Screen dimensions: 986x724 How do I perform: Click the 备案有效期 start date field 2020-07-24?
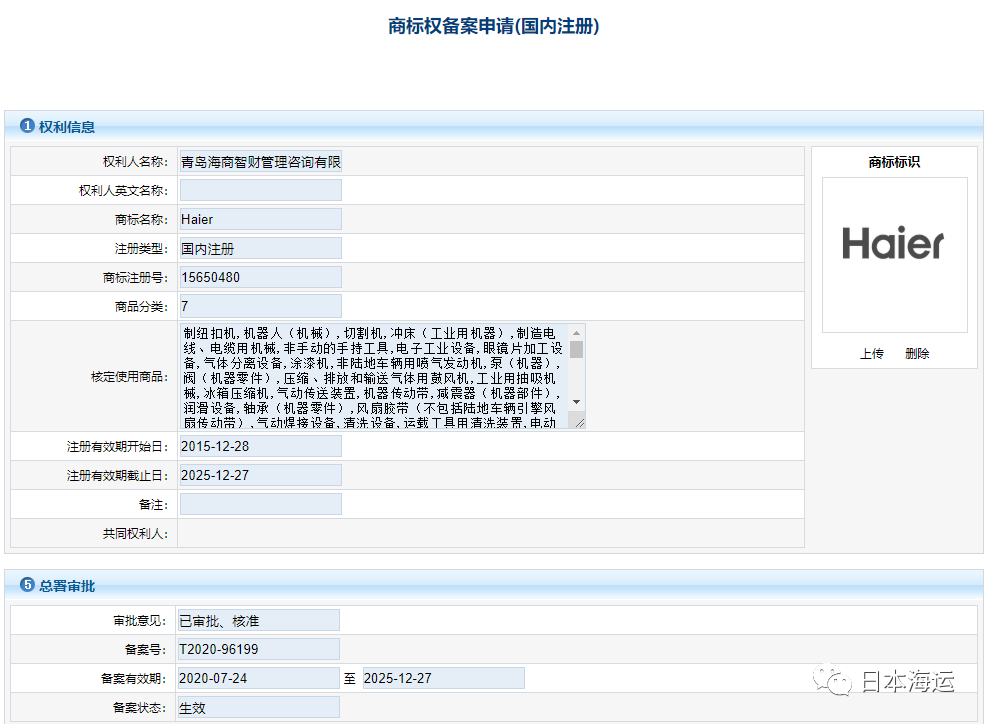coord(258,678)
